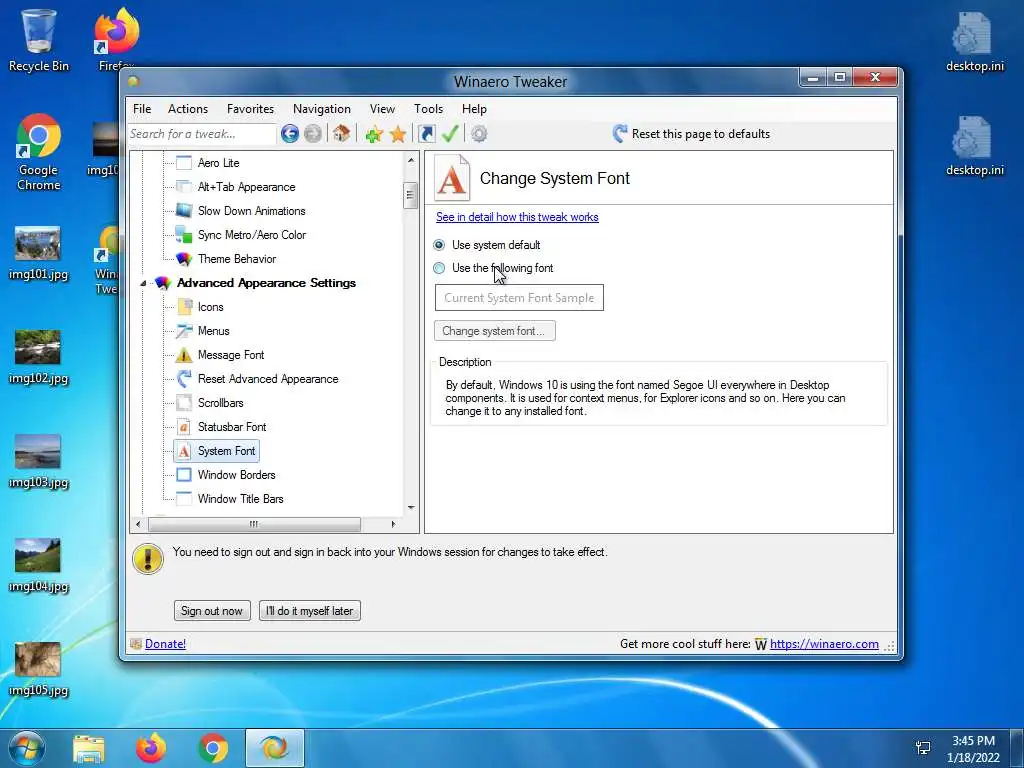
Task: Open Firefox from the taskbar
Action: (151, 748)
